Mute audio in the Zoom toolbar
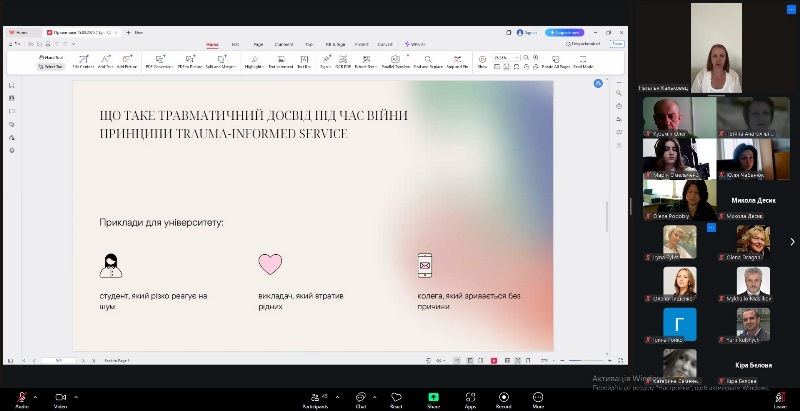 click(x=22, y=398)
